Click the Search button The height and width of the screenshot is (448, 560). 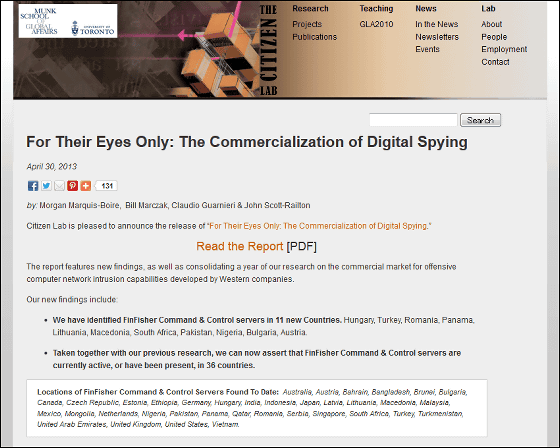480,120
